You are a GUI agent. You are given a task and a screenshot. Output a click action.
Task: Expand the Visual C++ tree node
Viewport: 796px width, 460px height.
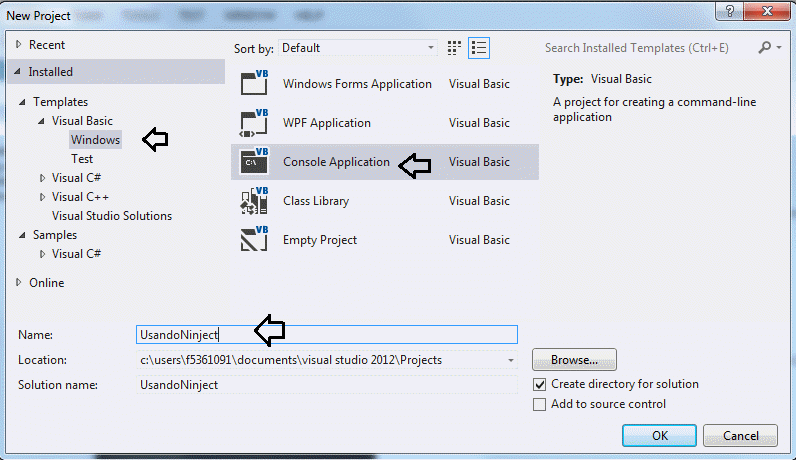point(42,196)
